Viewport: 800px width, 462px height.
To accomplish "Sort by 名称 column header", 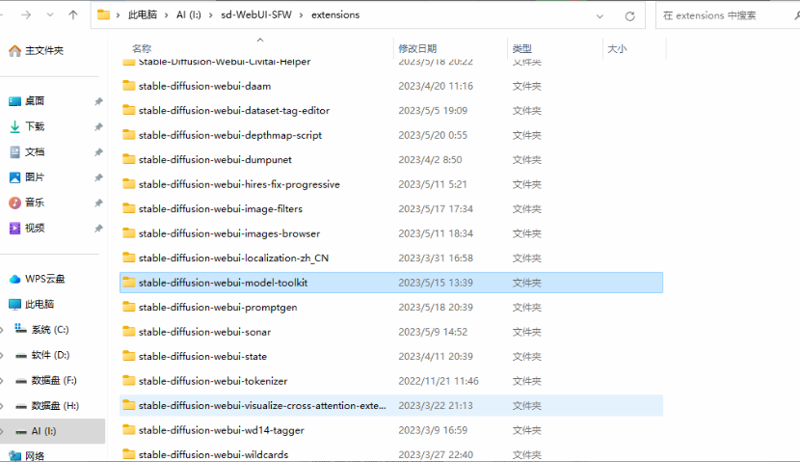I will [142, 48].
